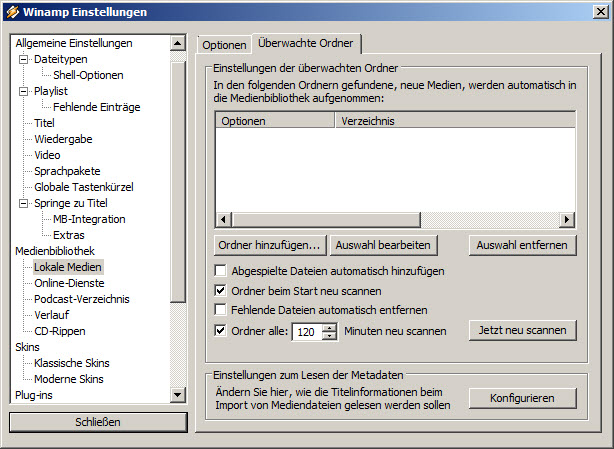Select Springe zu Titel in the tree
This screenshot has width=614, height=449.
[x=71, y=203]
